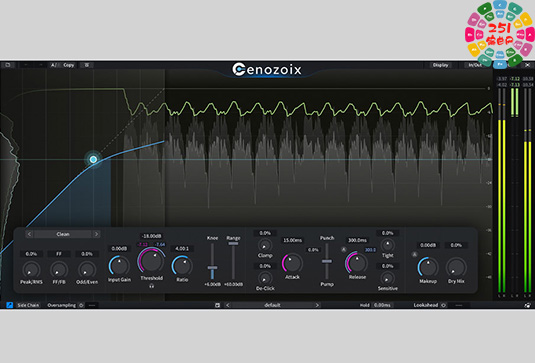
Task: Click the Input Gain knob
Action: (x=119, y=266)
